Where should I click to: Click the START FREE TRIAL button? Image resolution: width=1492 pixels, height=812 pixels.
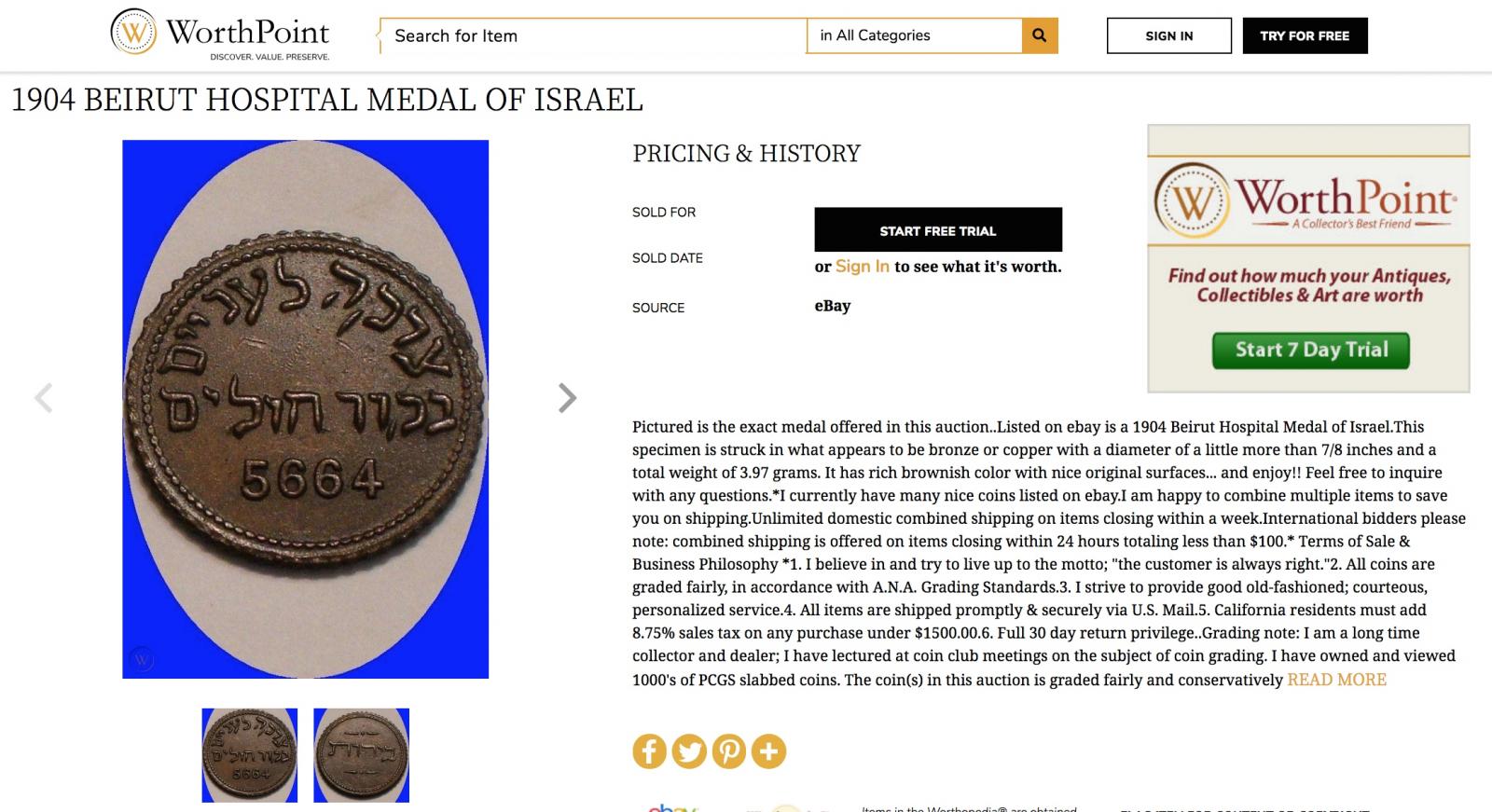pyautogui.click(x=937, y=230)
